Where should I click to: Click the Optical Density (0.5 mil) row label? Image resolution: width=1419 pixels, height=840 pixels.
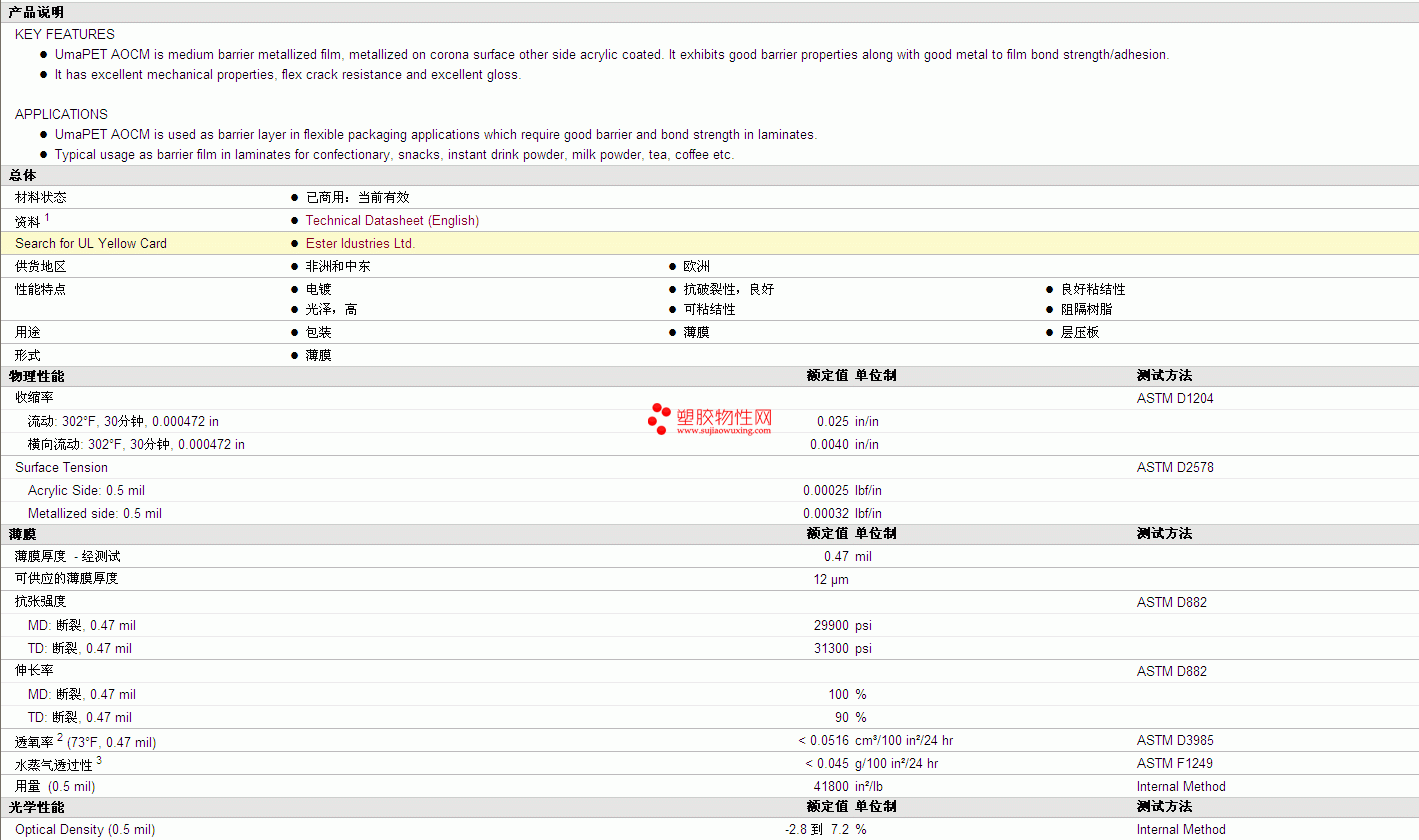point(85,829)
